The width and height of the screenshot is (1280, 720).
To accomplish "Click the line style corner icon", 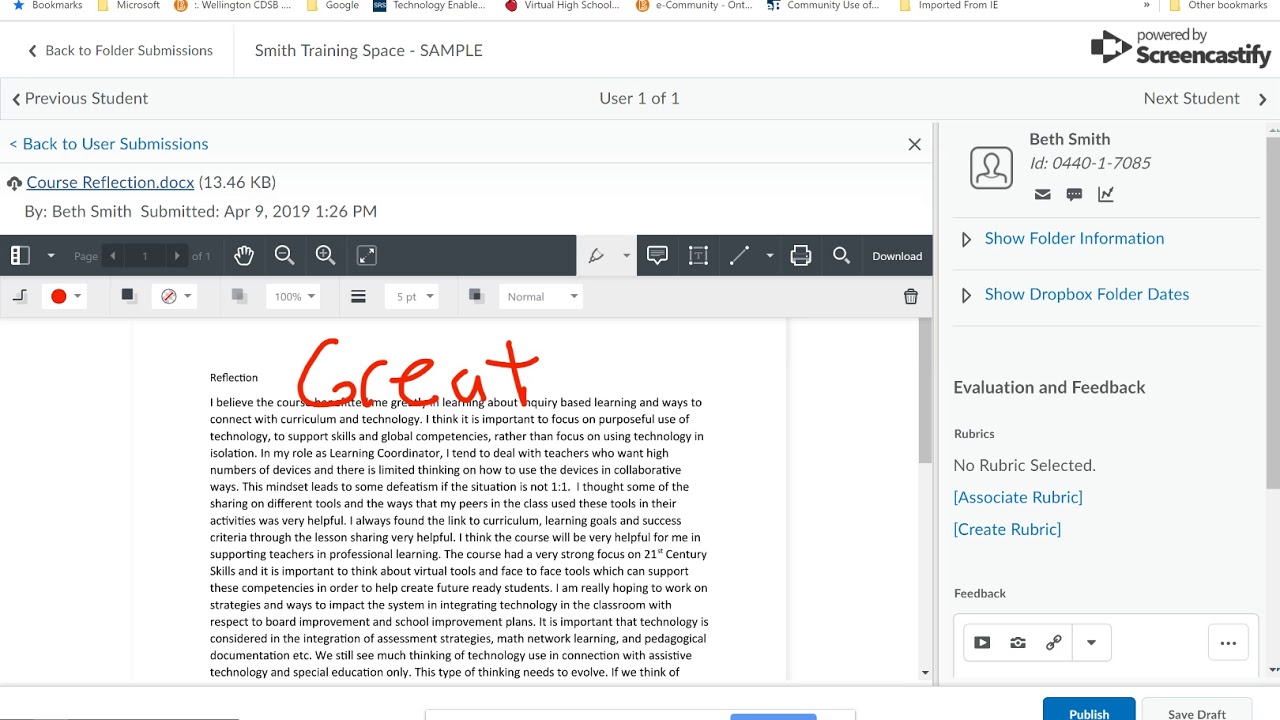I will point(19,296).
